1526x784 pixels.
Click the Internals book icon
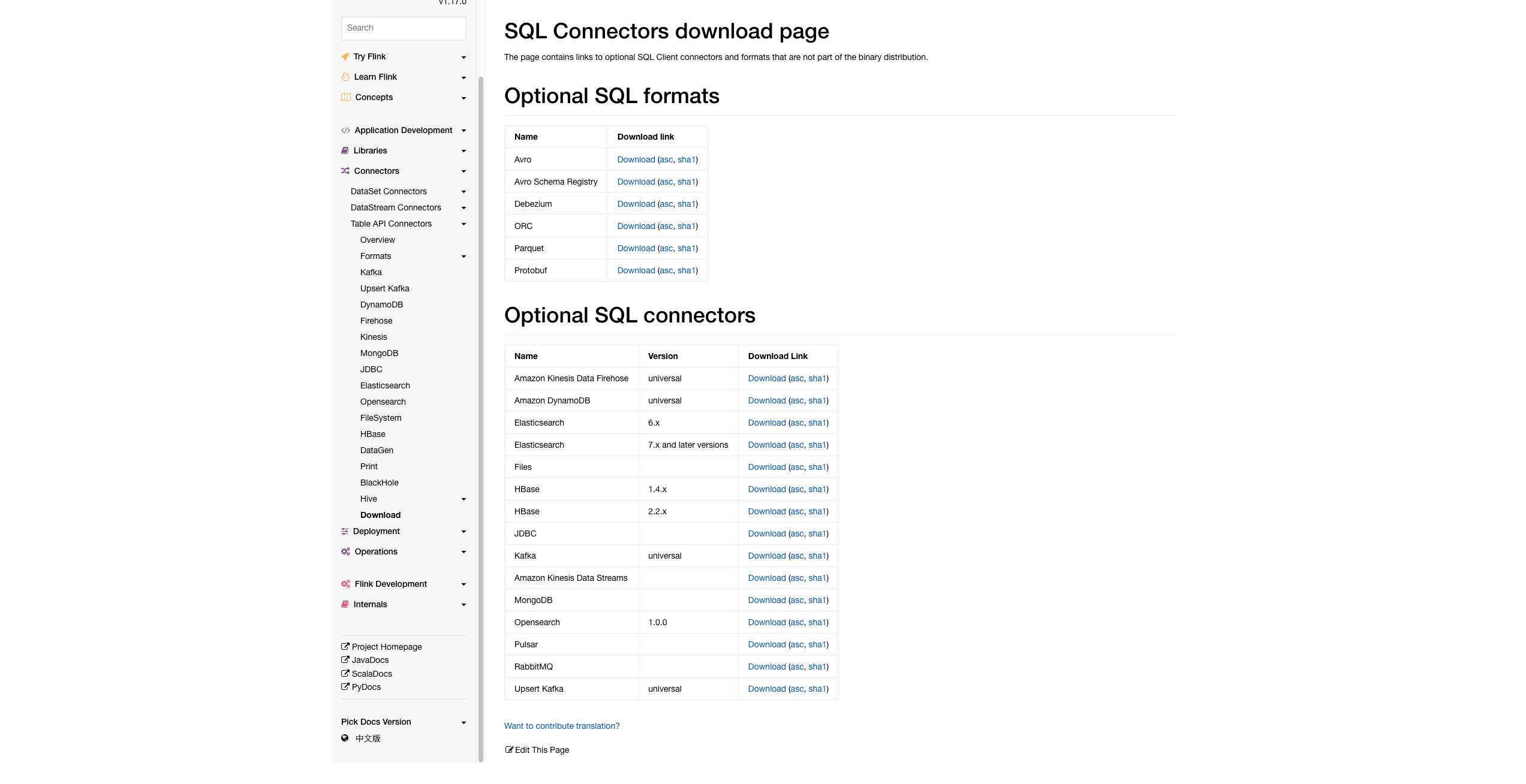coord(345,604)
